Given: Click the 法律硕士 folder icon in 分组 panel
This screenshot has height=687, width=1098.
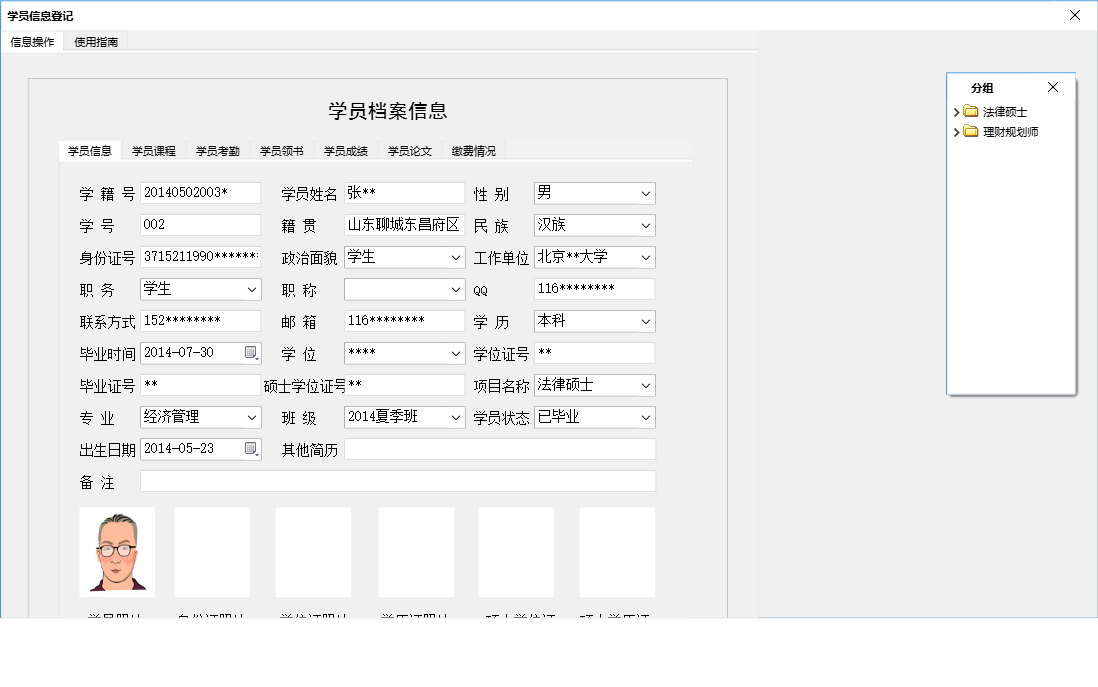Looking at the screenshot, I should (971, 112).
